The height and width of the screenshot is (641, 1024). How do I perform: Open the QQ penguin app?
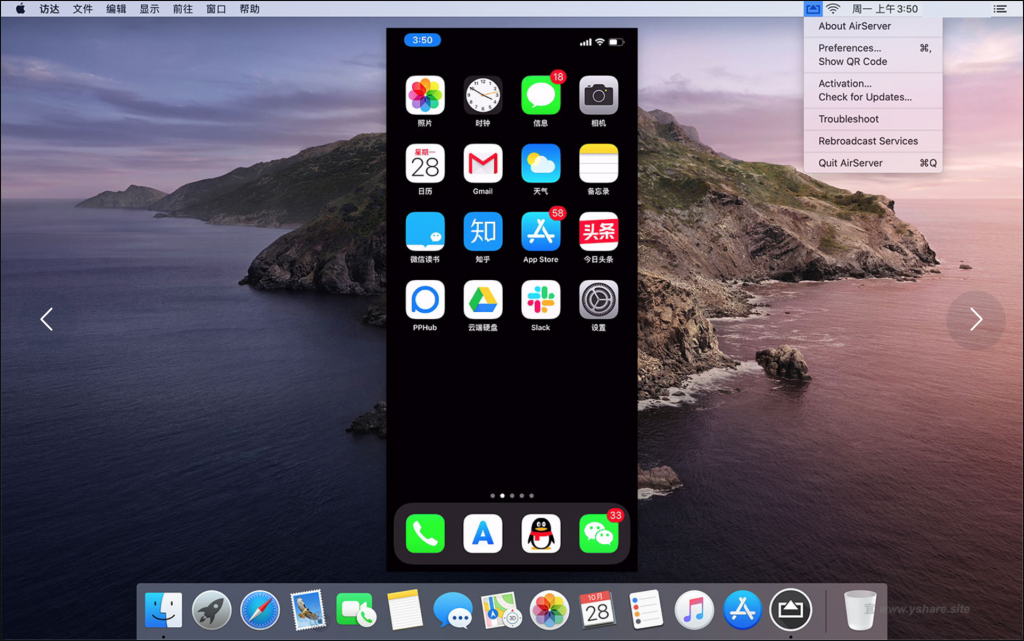[x=541, y=533]
